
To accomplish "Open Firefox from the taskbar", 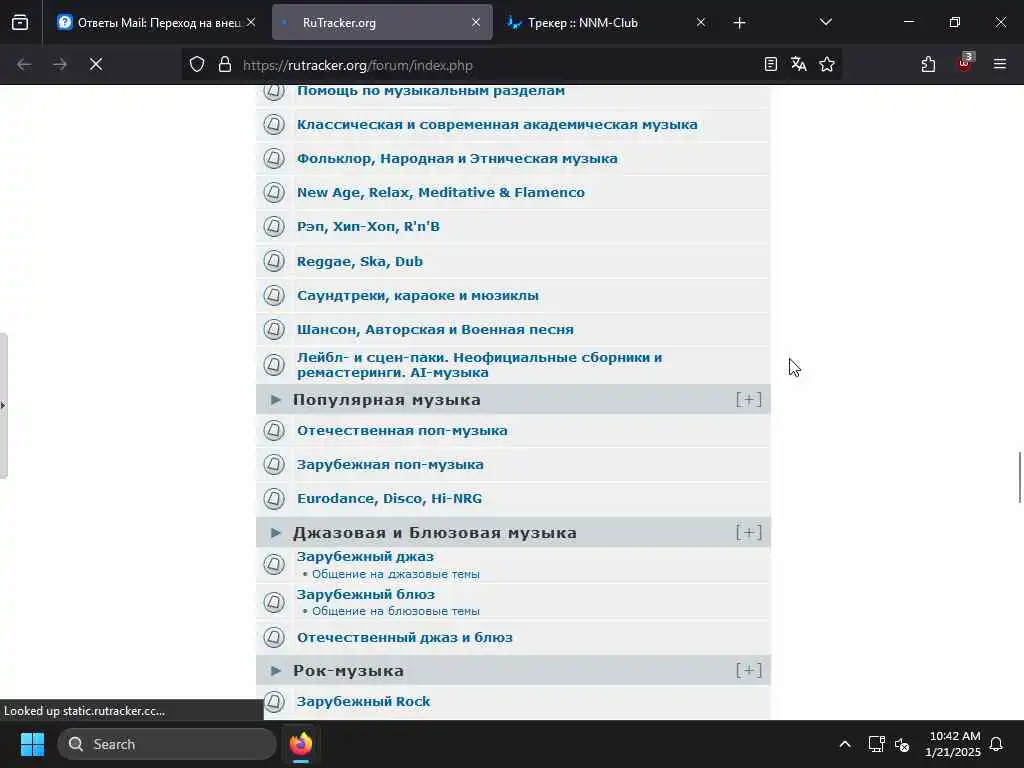I will [x=301, y=744].
